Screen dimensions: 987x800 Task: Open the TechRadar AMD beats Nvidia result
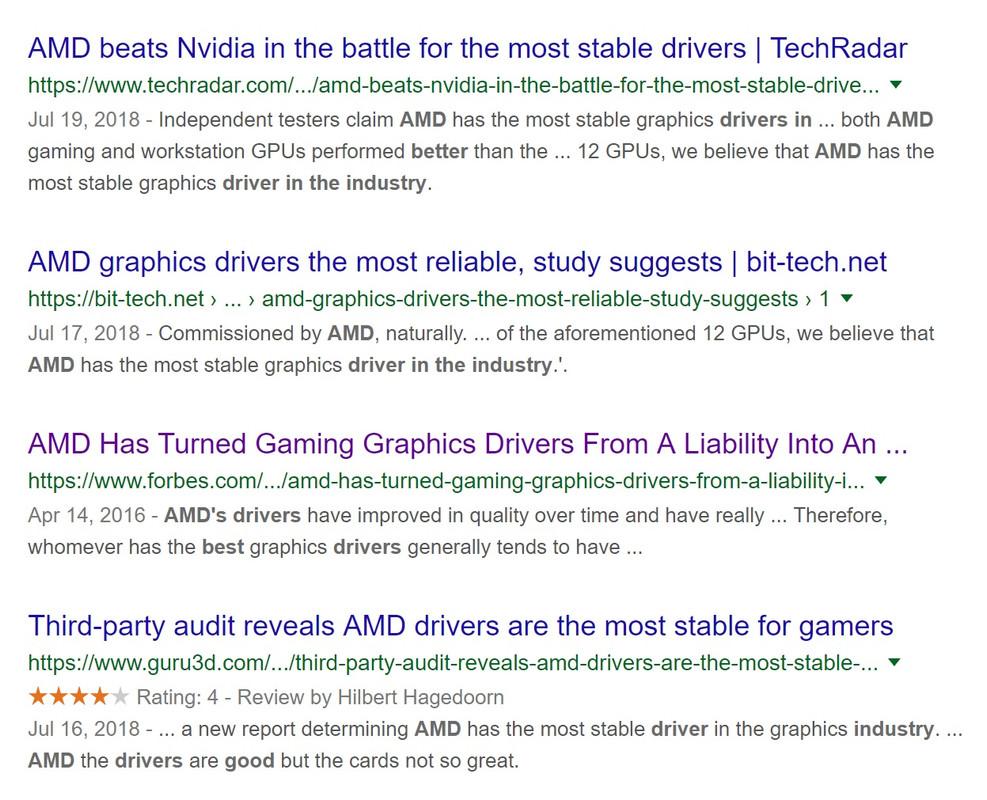[468, 48]
